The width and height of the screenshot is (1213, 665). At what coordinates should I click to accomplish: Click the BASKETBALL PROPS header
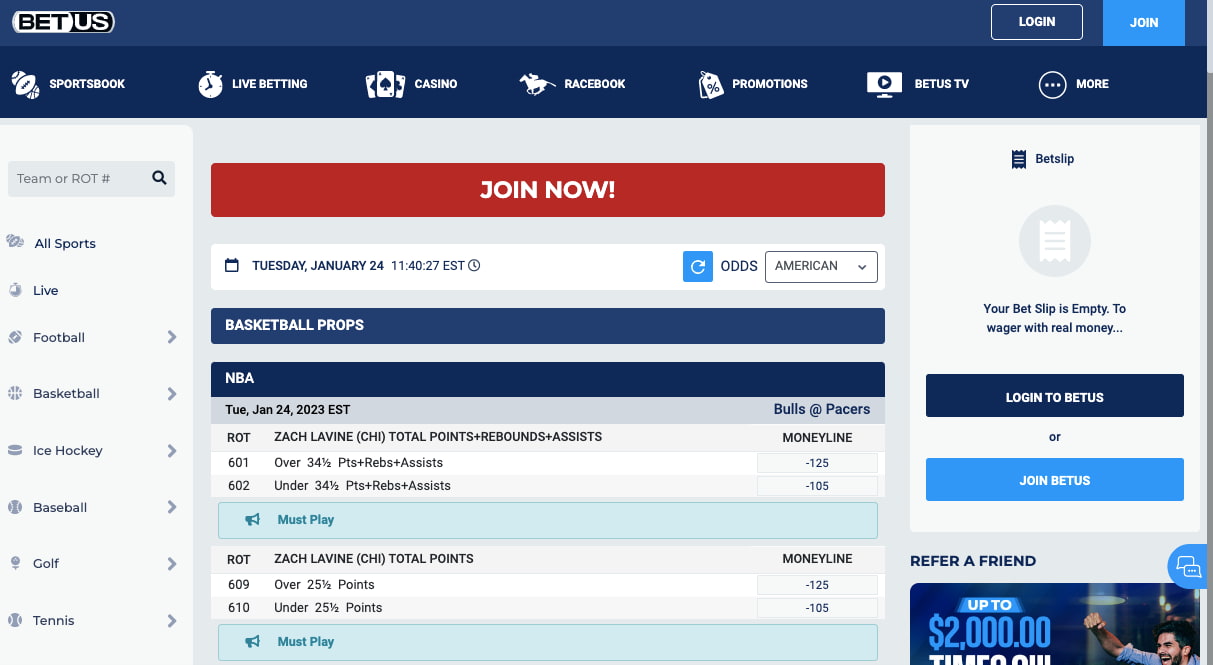(x=548, y=326)
